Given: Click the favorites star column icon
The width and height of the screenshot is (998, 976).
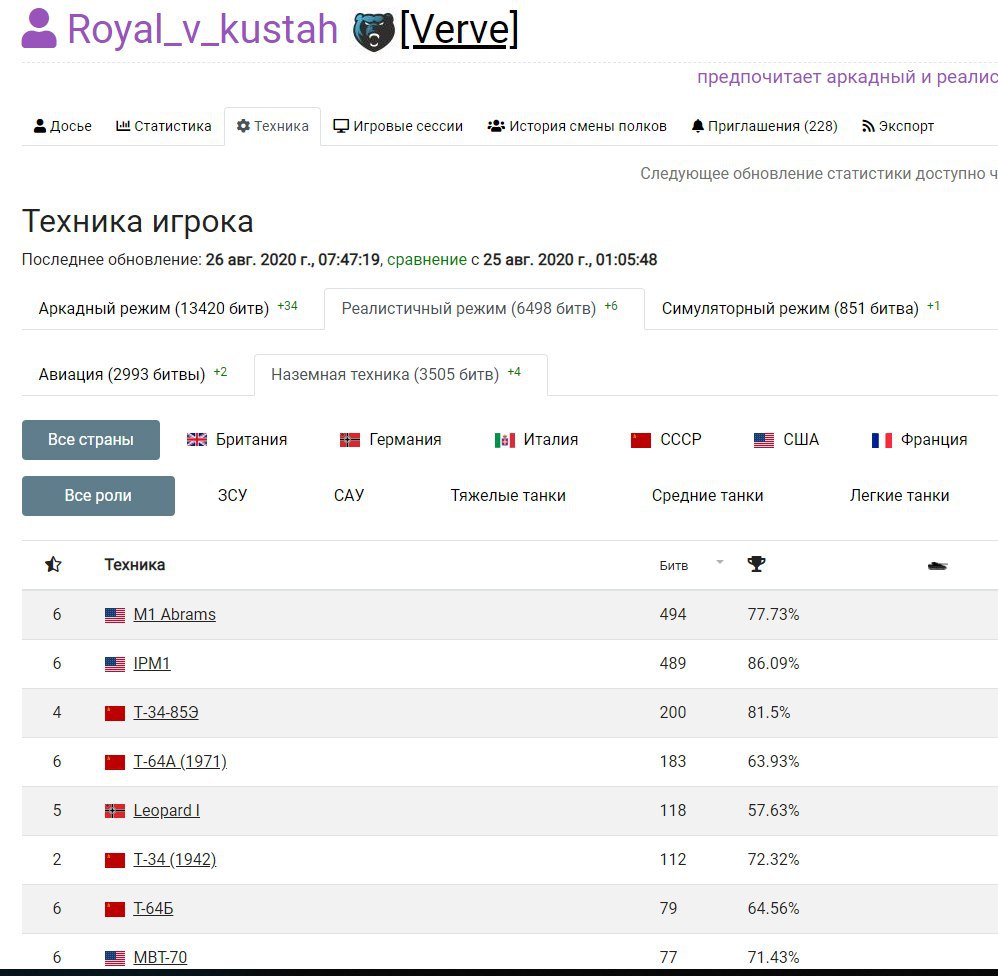Looking at the screenshot, I should pos(53,564).
